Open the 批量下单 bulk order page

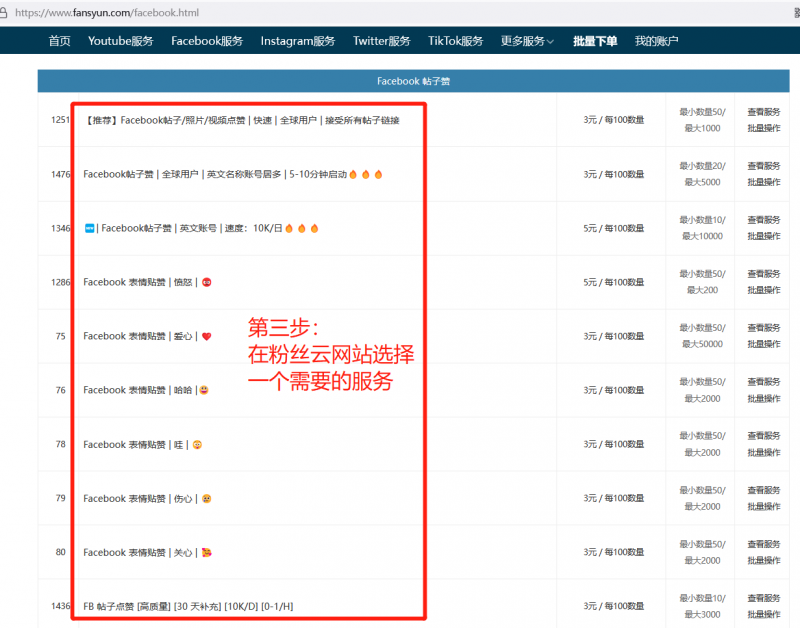pos(595,41)
